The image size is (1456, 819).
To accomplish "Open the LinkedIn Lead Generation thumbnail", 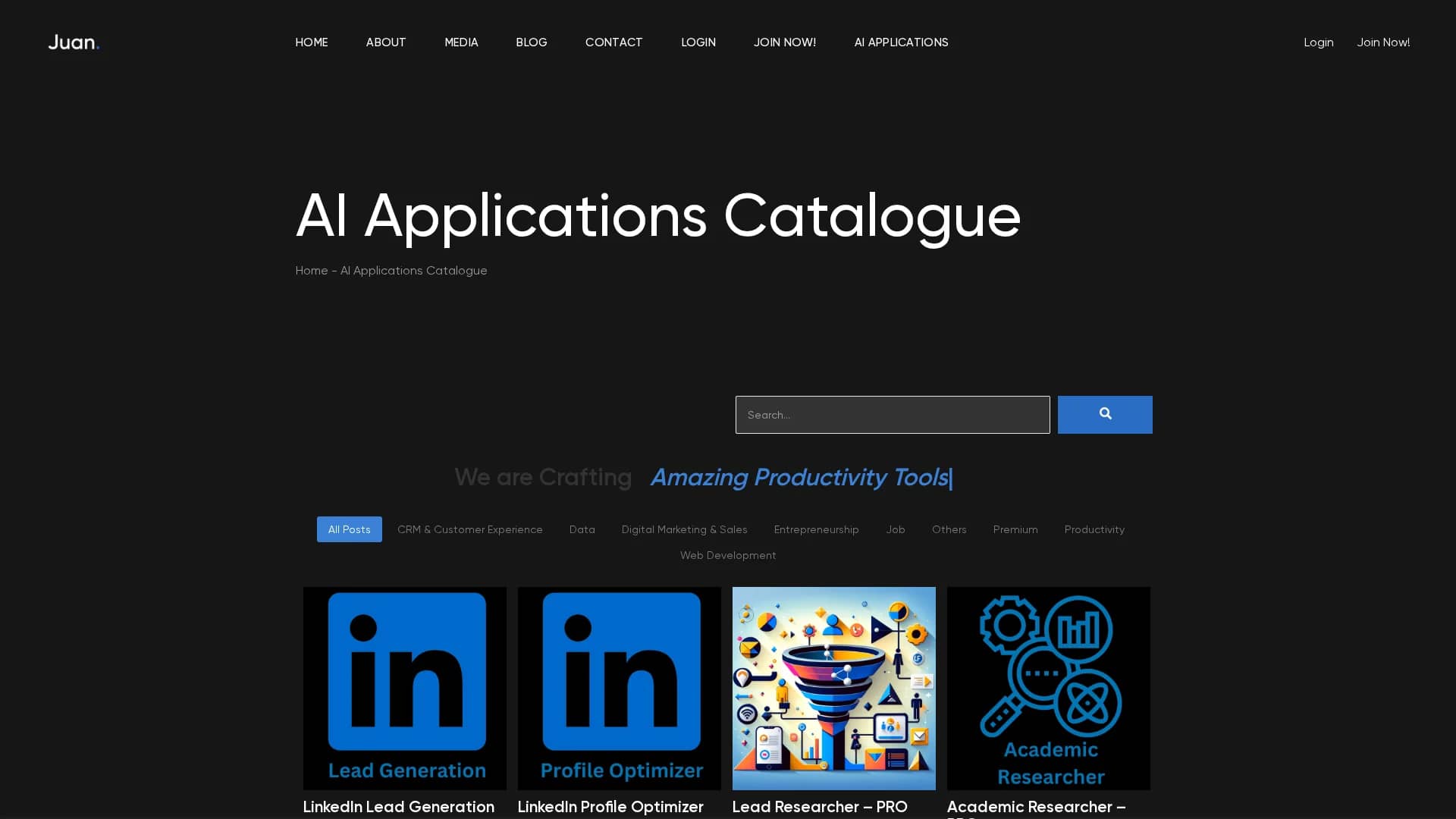I will (405, 689).
